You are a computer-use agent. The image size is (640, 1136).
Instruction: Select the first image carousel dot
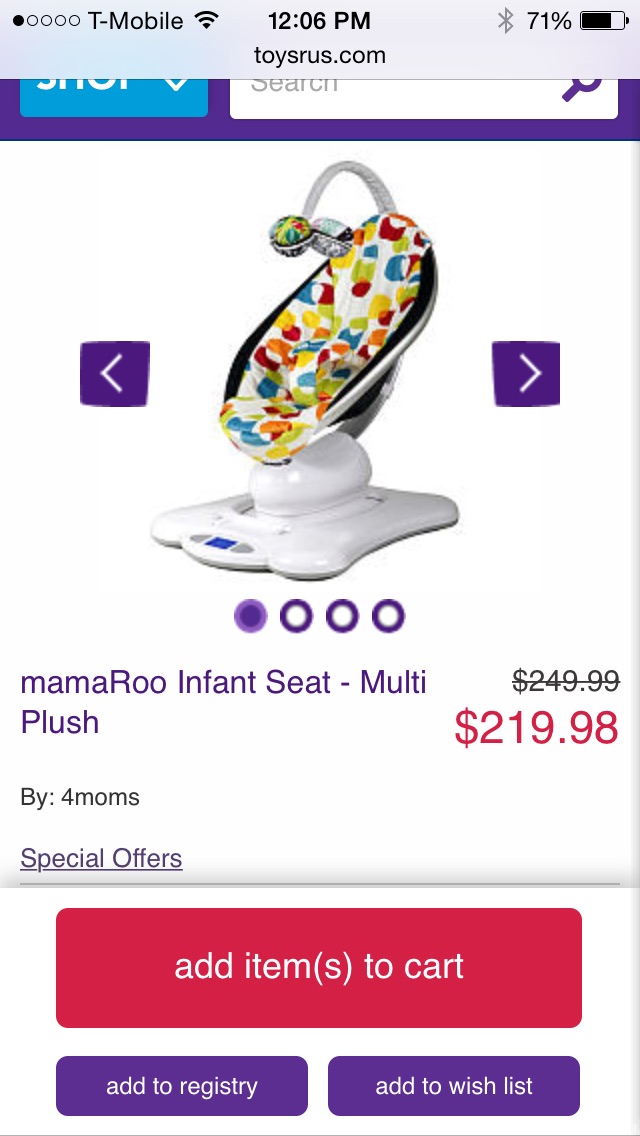[x=251, y=616]
